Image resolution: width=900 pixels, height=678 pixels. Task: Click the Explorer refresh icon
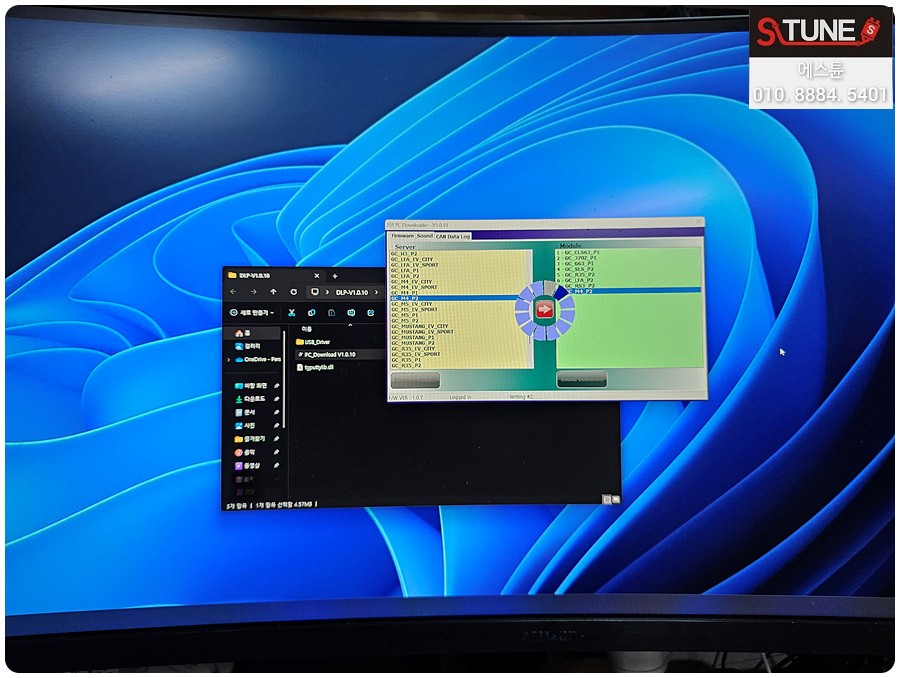[293, 292]
